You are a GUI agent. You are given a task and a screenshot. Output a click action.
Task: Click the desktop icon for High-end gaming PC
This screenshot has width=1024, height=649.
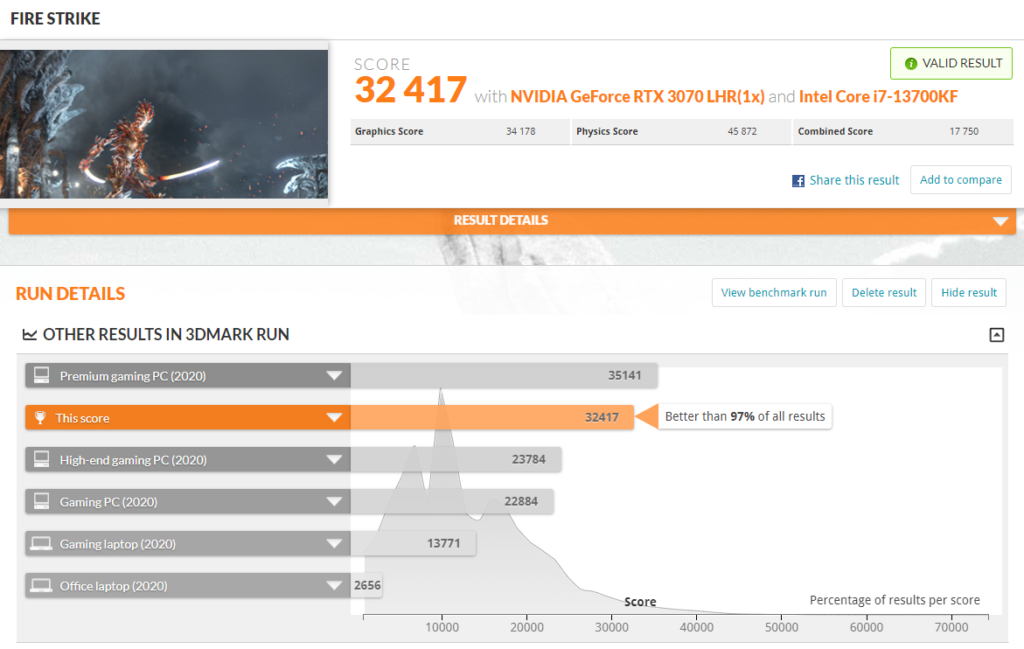pos(41,459)
